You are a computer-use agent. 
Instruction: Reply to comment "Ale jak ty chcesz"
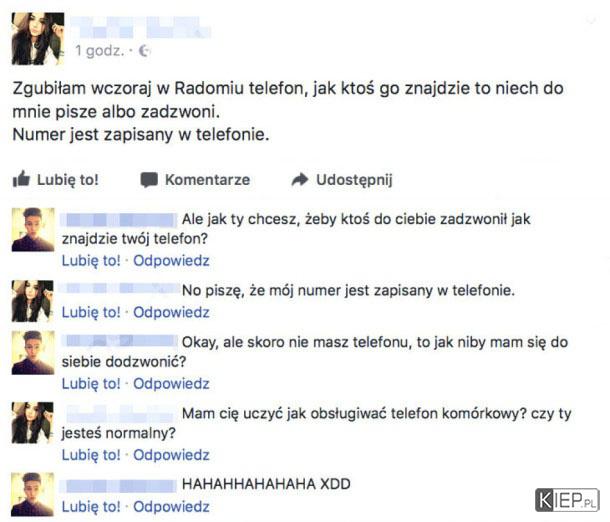[x=171, y=261]
